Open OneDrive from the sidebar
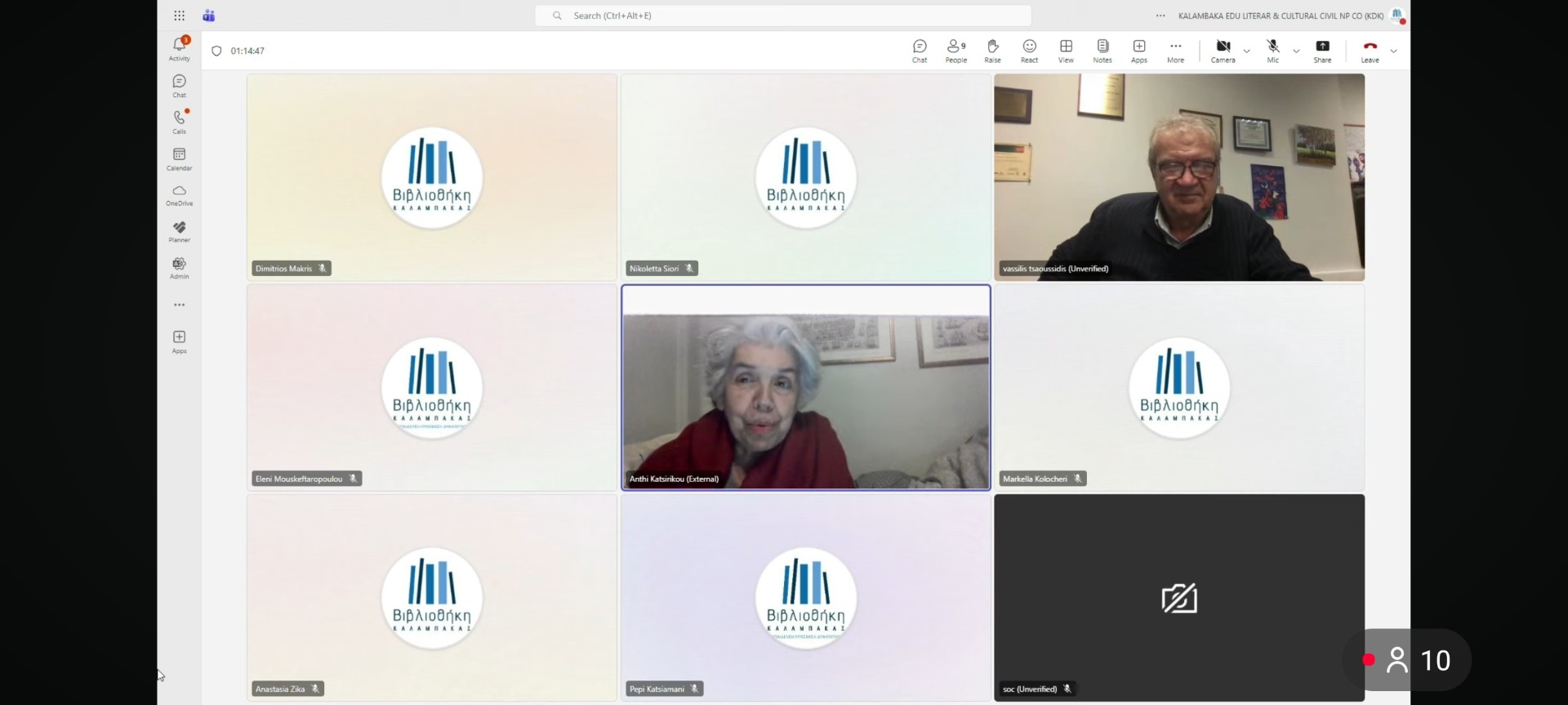 [x=179, y=194]
